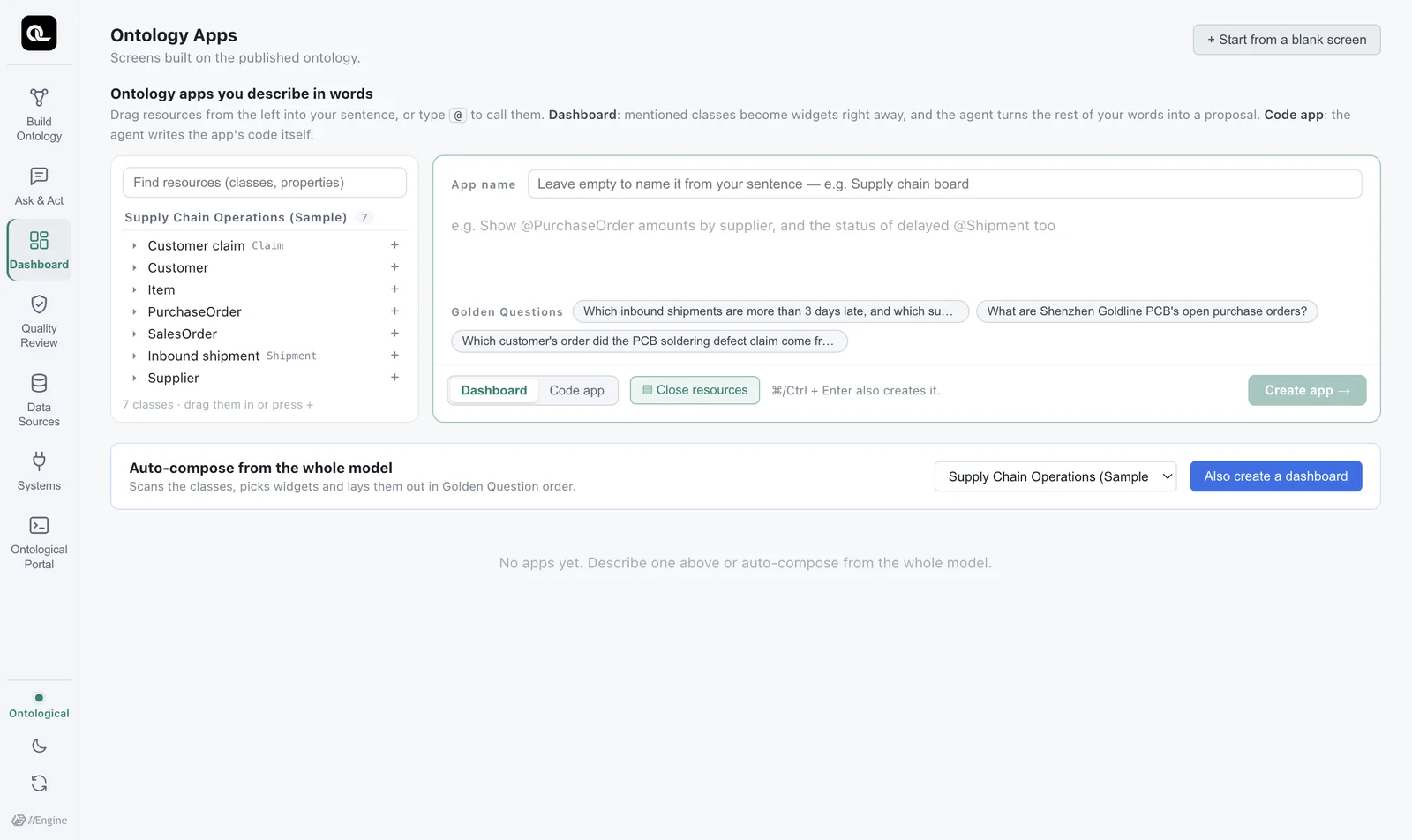Switch to Code app mode
Viewport: 1412px width, 840px height.
point(577,390)
